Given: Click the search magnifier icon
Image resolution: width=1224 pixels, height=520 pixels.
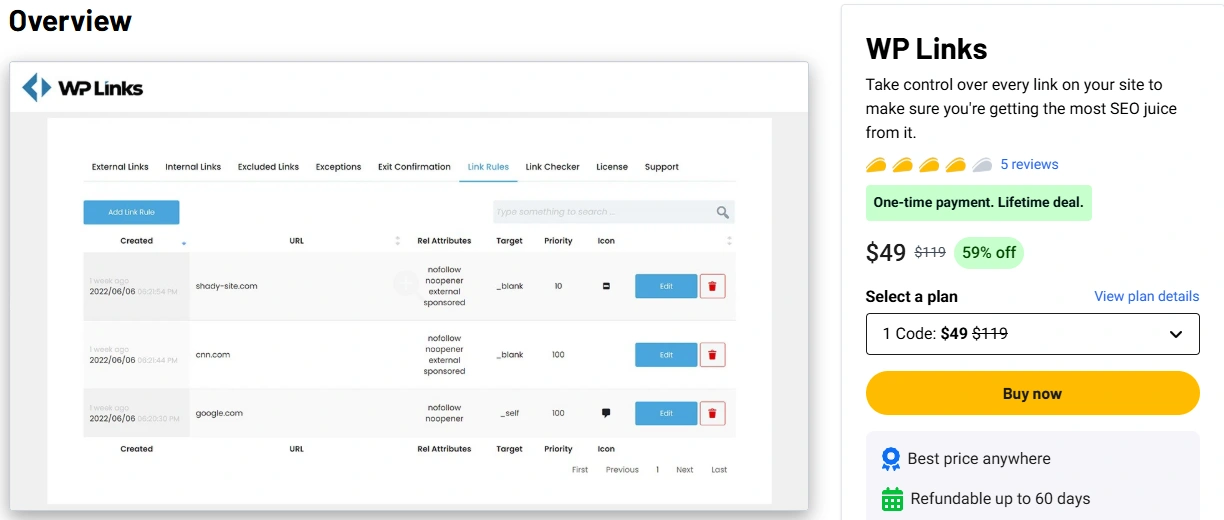Looking at the screenshot, I should (x=722, y=212).
